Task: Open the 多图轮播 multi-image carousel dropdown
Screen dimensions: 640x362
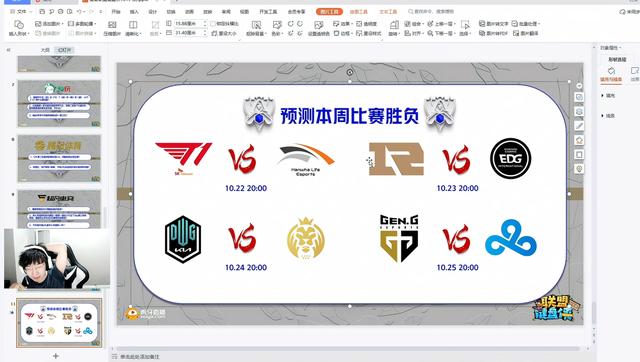Action: click(x=82, y=24)
